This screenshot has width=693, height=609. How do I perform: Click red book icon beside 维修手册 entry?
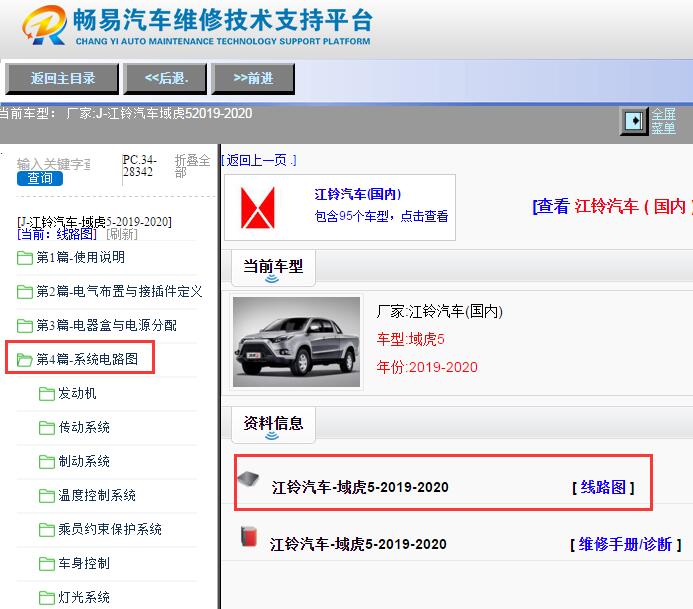[249, 537]
